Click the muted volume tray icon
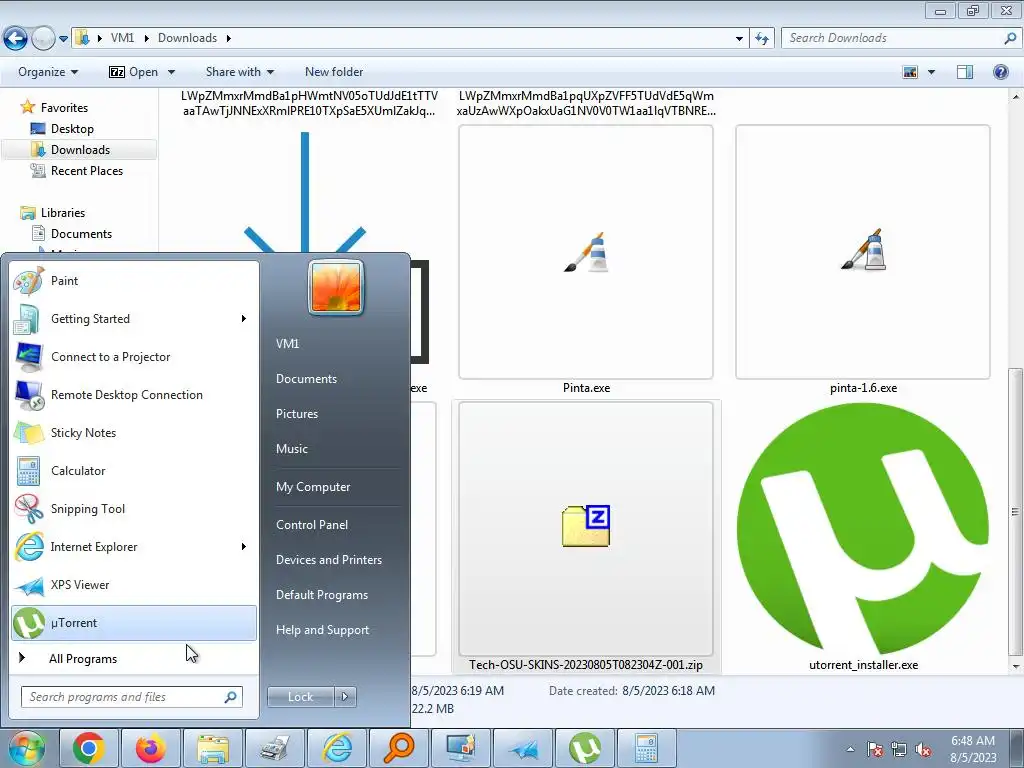This screenshot has height=768, width=1024. 923,749
